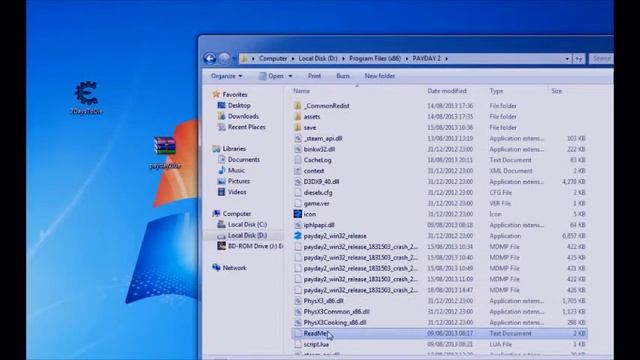Click the Videos library icon

(221, 192)
